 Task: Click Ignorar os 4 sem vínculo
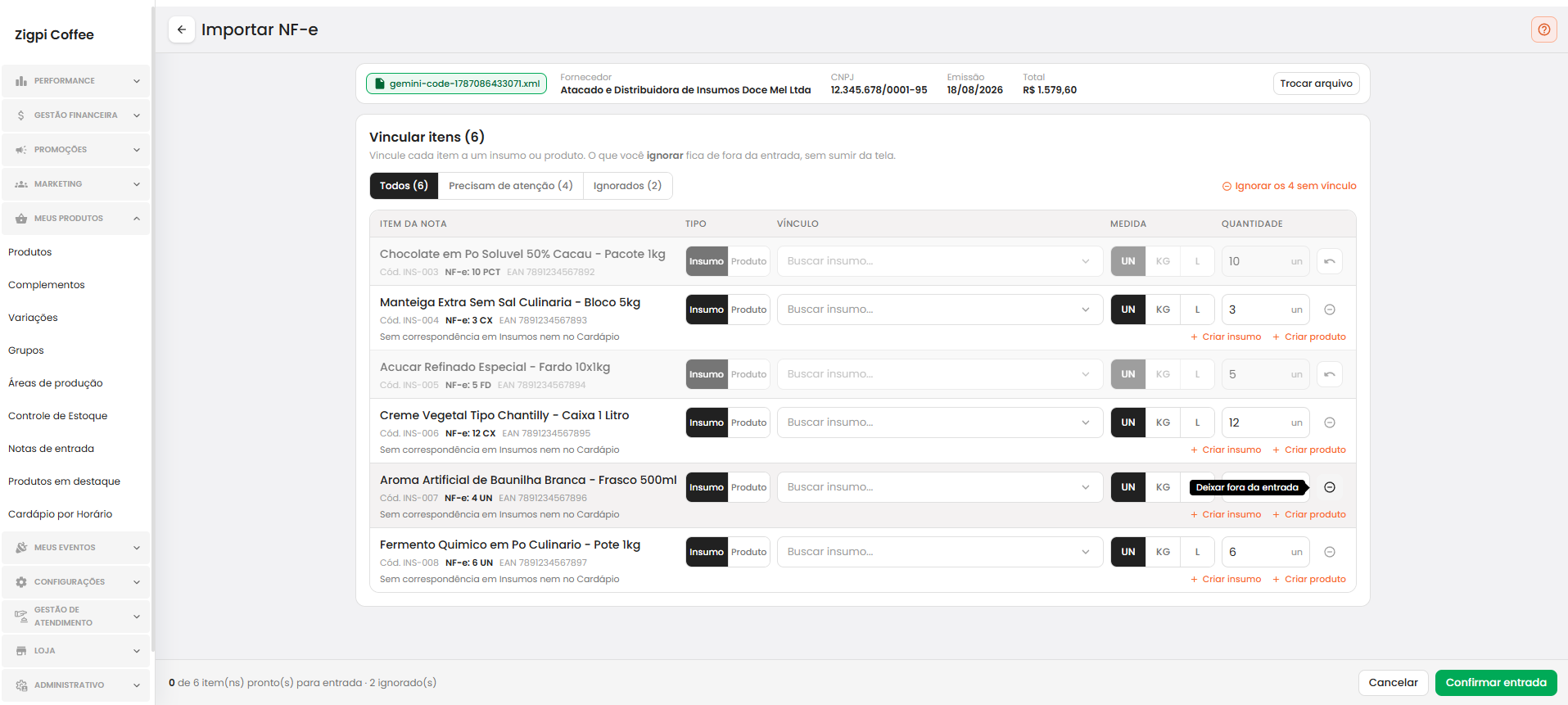point(1290,186)
